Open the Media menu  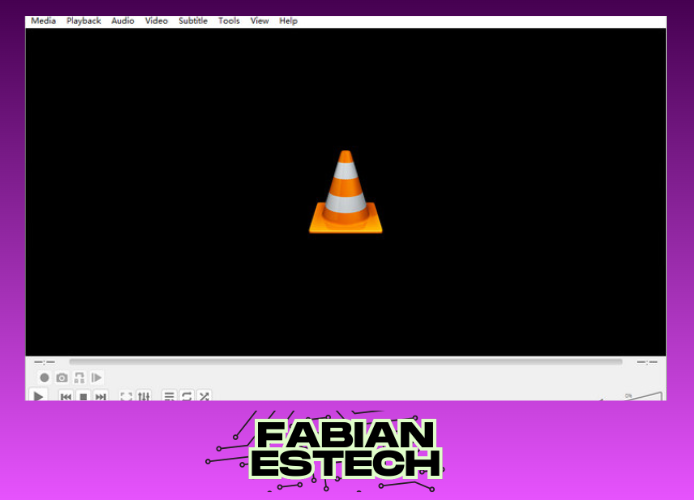point(43,21)
